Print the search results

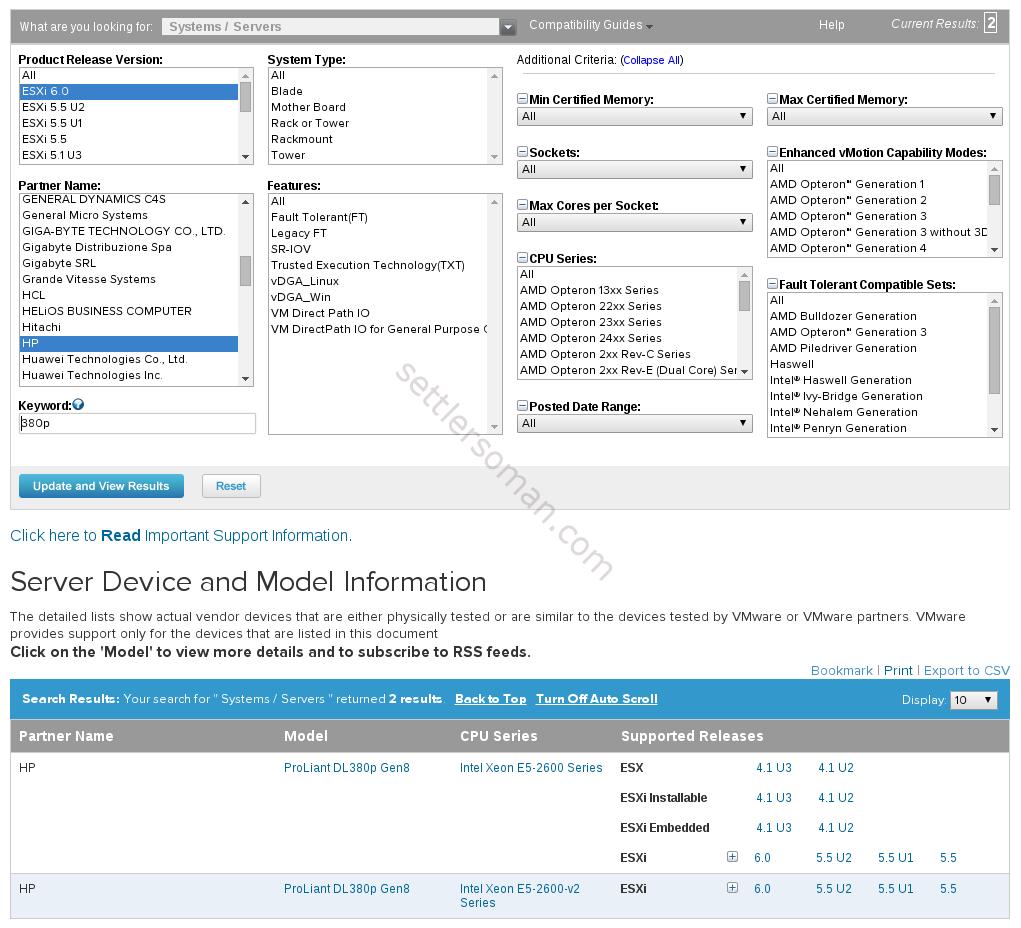[898, 671]
